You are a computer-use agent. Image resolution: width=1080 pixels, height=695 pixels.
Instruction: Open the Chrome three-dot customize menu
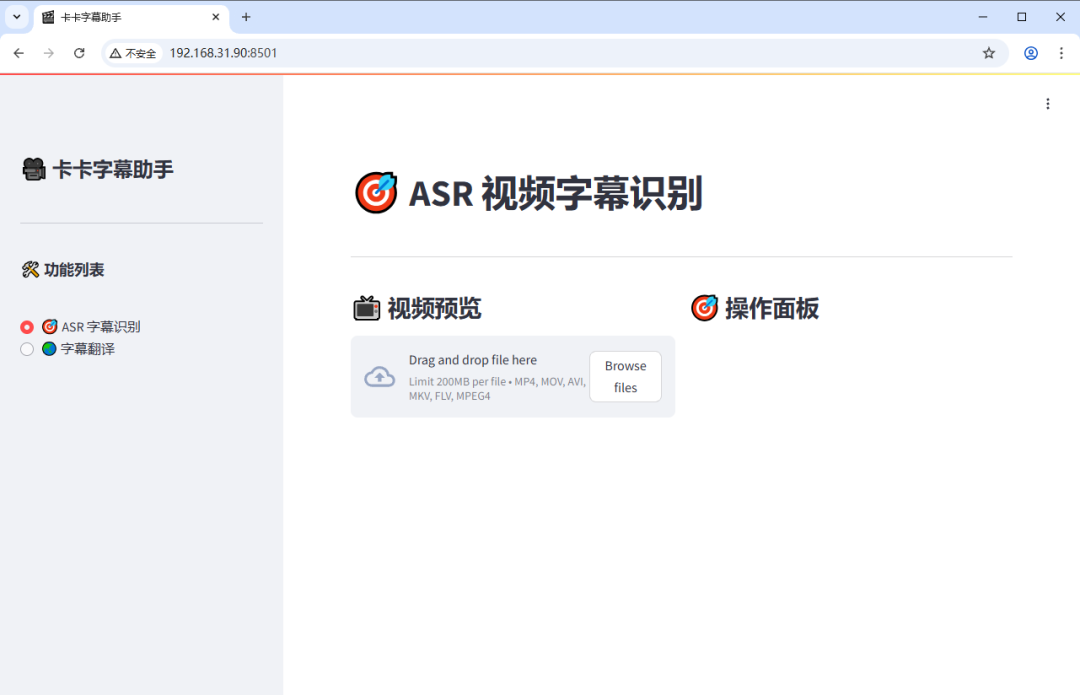pyautogui.click(x=1061, y=53)
